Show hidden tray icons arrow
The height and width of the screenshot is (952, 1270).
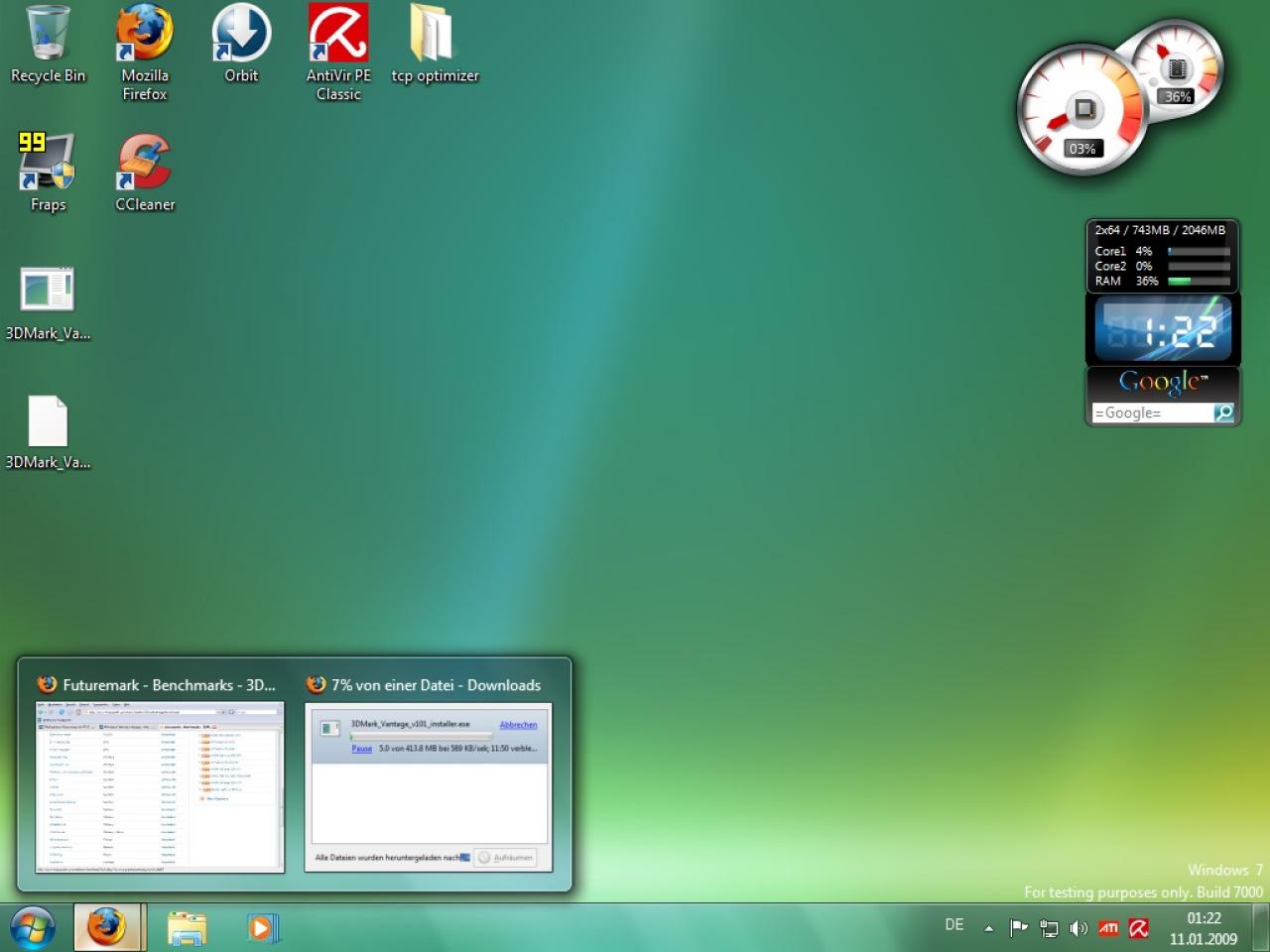988,928
